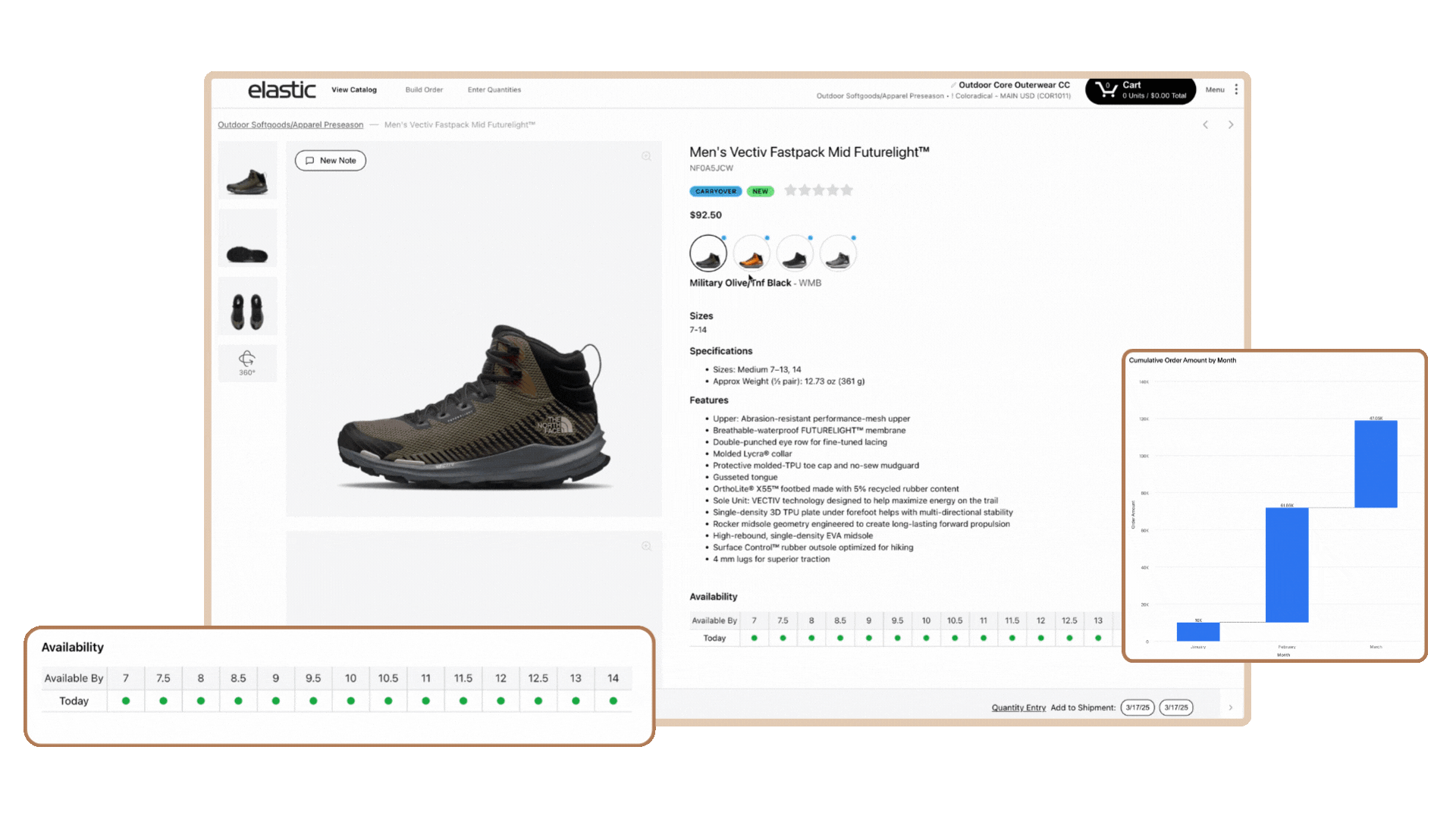Open the Cart button
The width and height of the screenshot is (1456, 819).
click(x=1141, y=90)
